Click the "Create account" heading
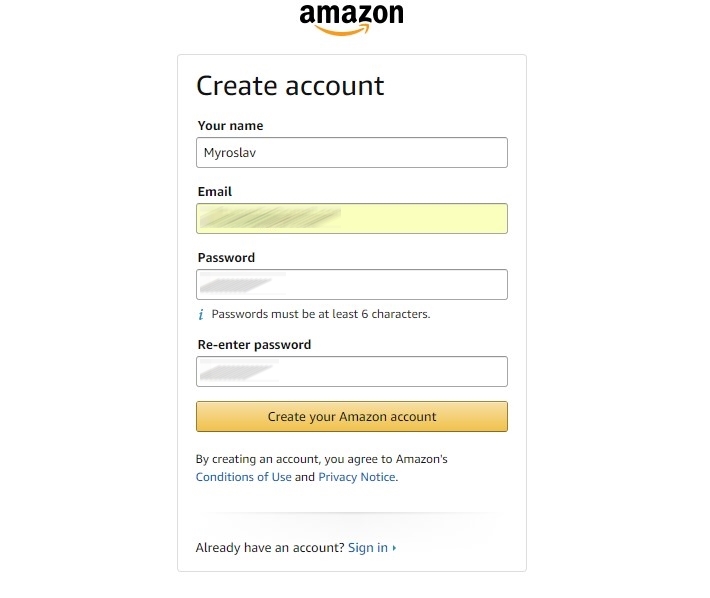The width and height of the screenshot is (710, 598). (x=290, y=85)
